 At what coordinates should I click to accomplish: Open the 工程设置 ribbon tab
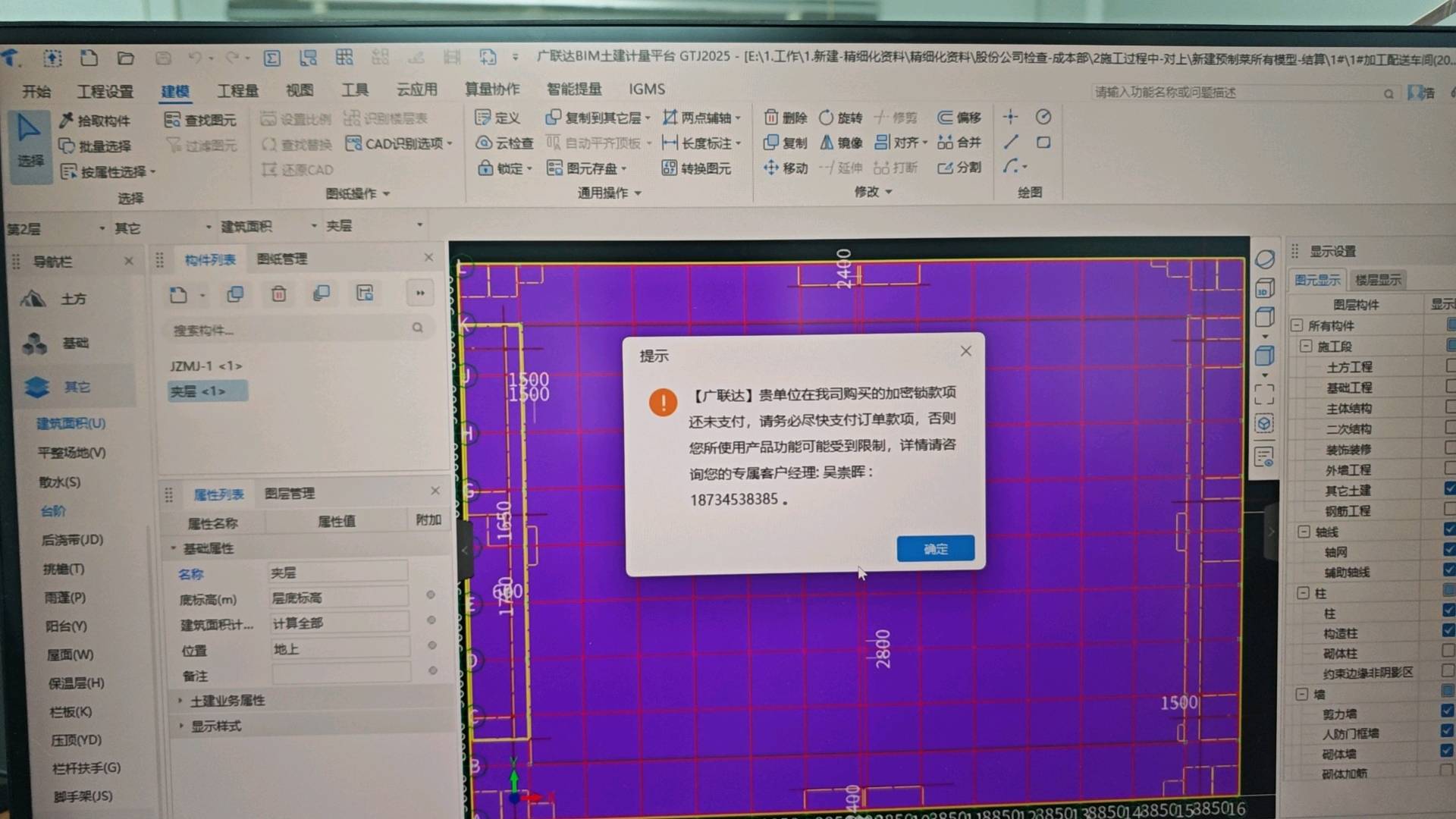click(105, 91)
